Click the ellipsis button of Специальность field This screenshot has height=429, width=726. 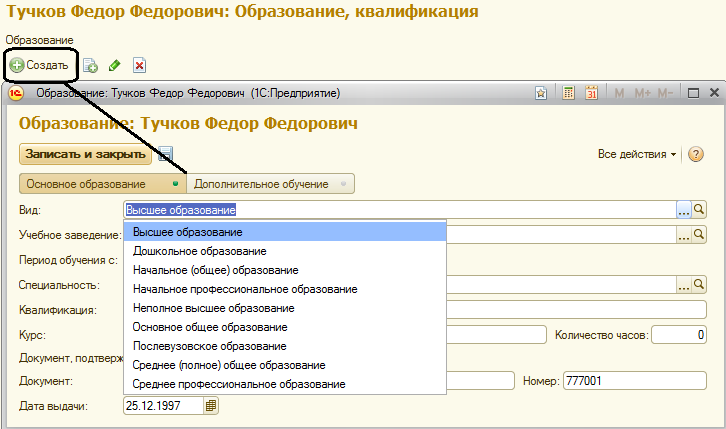point(684,285)
